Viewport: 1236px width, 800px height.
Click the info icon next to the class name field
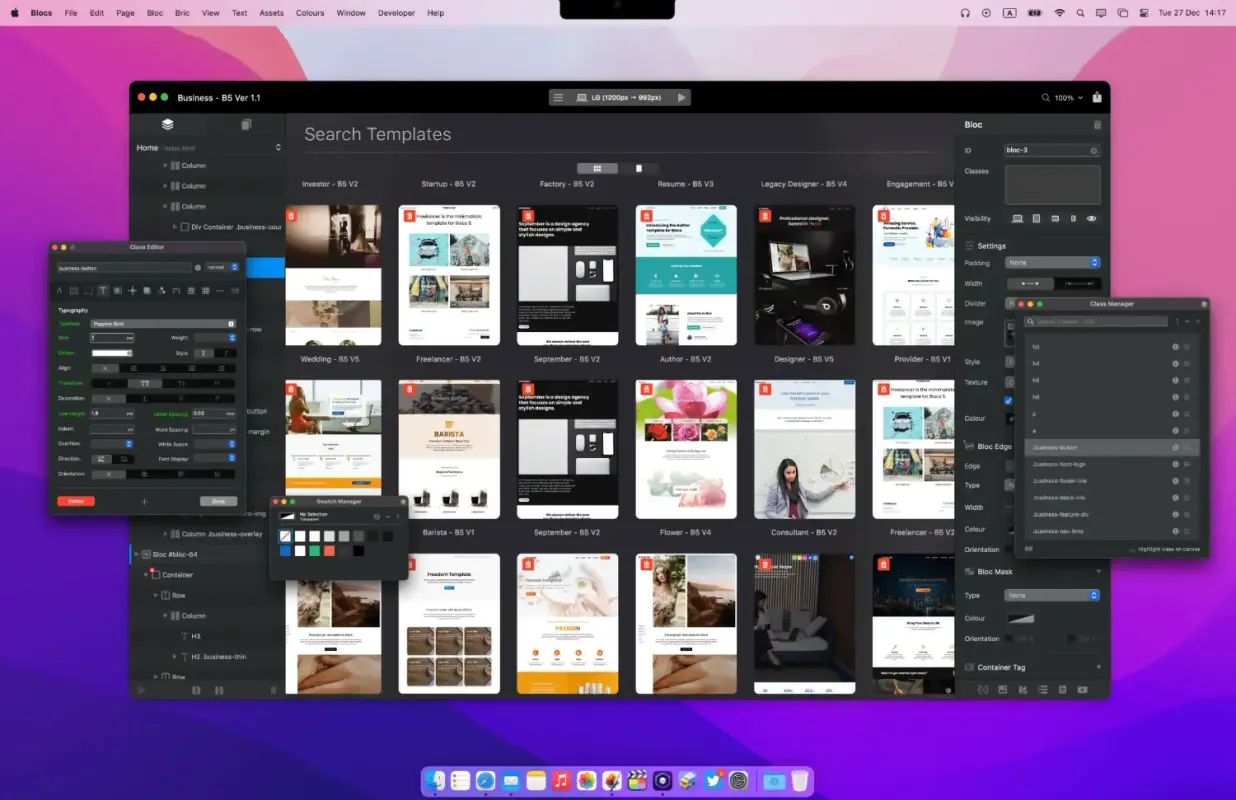198,268
